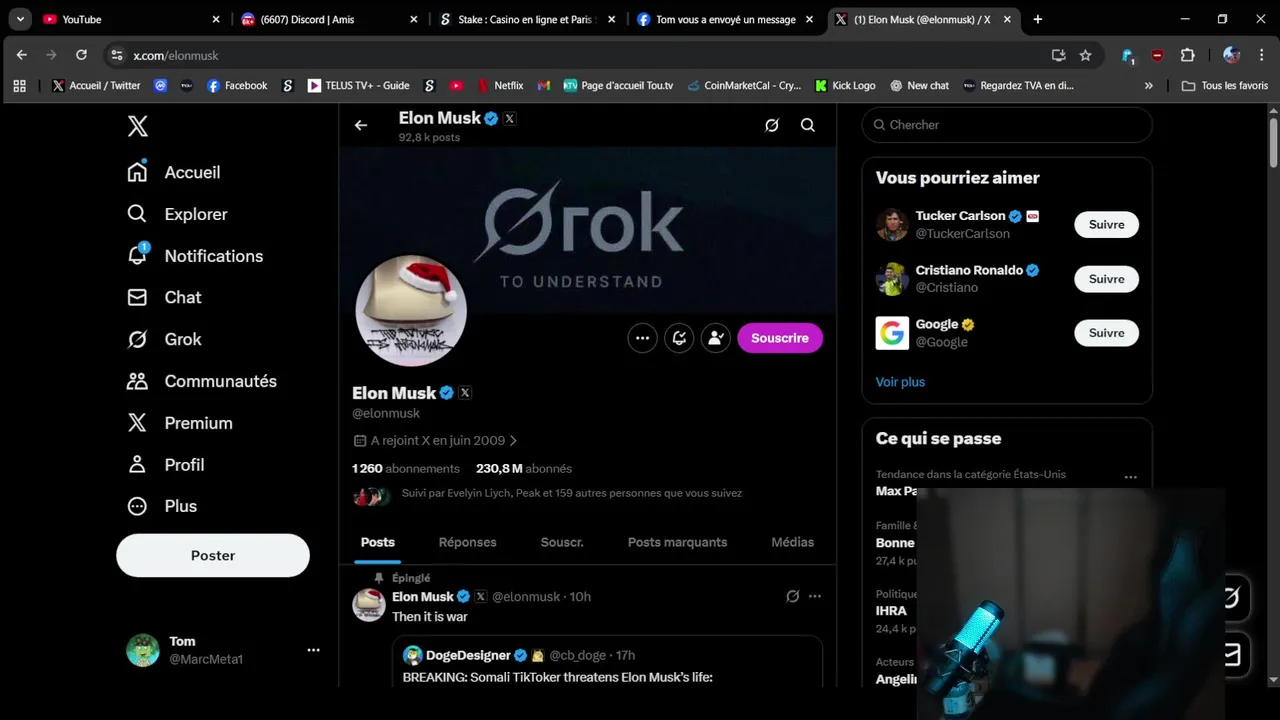
Task: Click the Voir plus link
Action: pyautogui.click(x=900, y=382)
